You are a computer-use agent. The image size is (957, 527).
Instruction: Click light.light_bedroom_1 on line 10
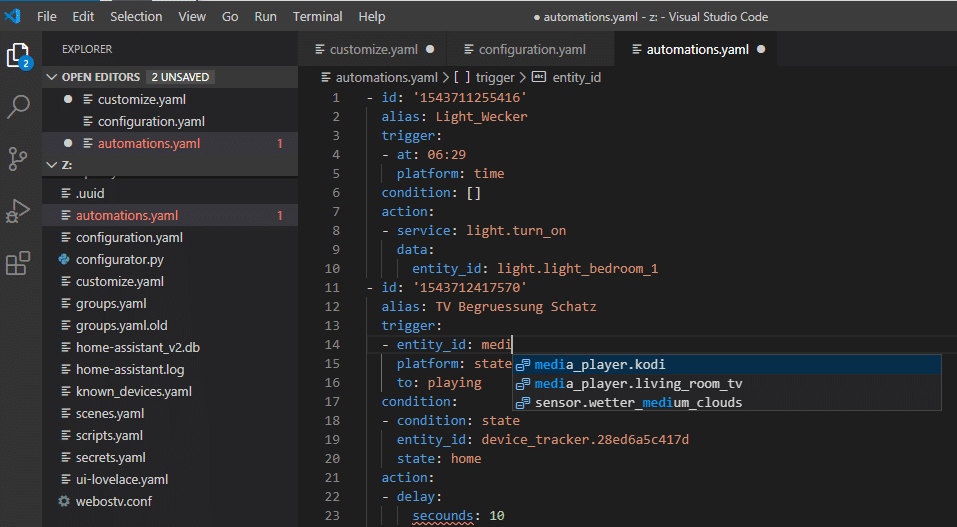click(x=577, y=269)
